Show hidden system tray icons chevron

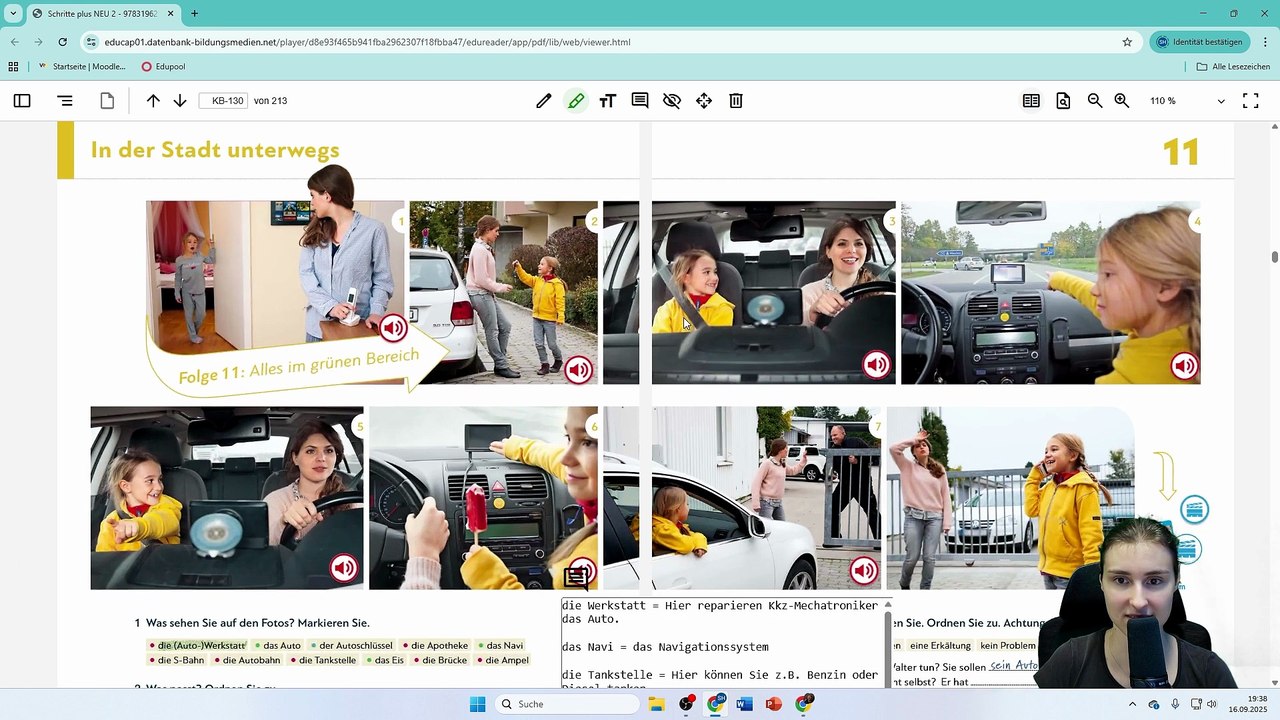(1132, 704)
